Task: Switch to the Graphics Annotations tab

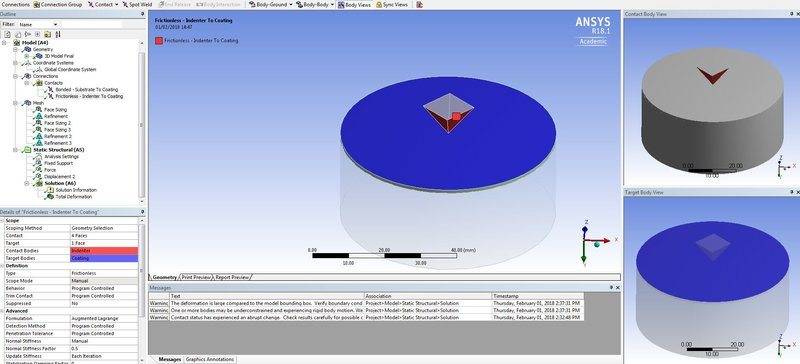Action: pyautogui.click(x=210, y=359)
